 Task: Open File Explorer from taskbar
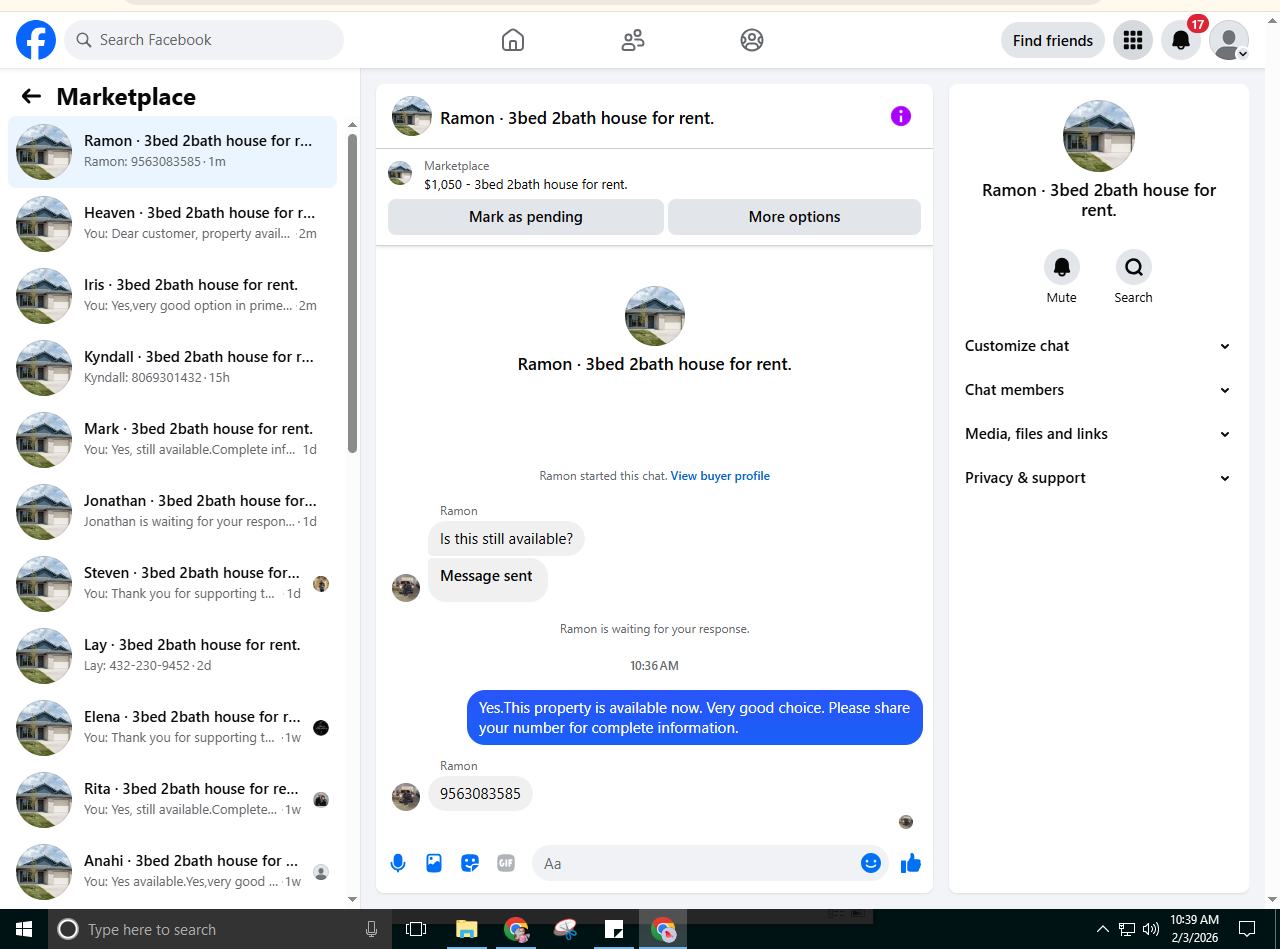[x=467, y=929]
